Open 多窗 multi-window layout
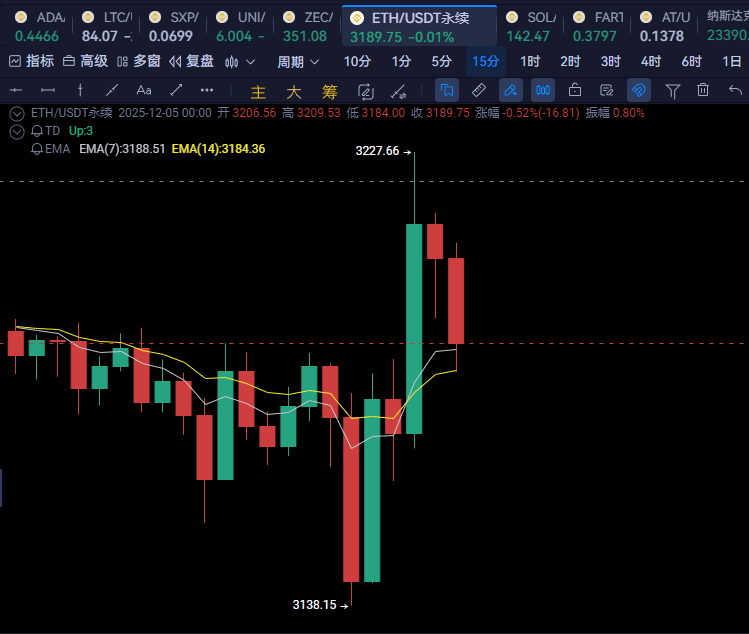Image resolution: width=749 pixels, height=634 pixels. coord(139,61)
